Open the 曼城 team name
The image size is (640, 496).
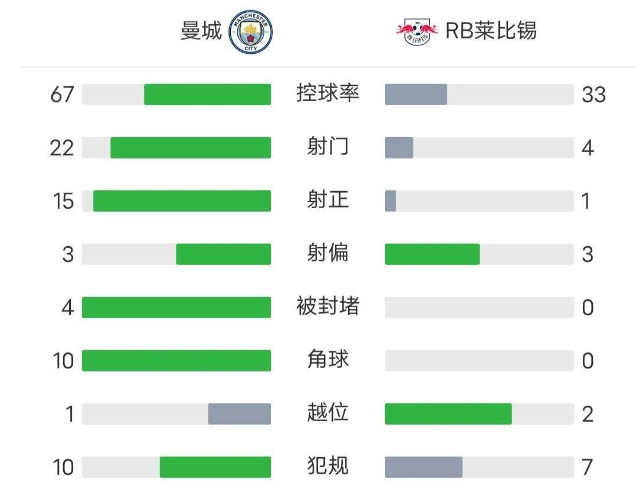click(201, 32)
